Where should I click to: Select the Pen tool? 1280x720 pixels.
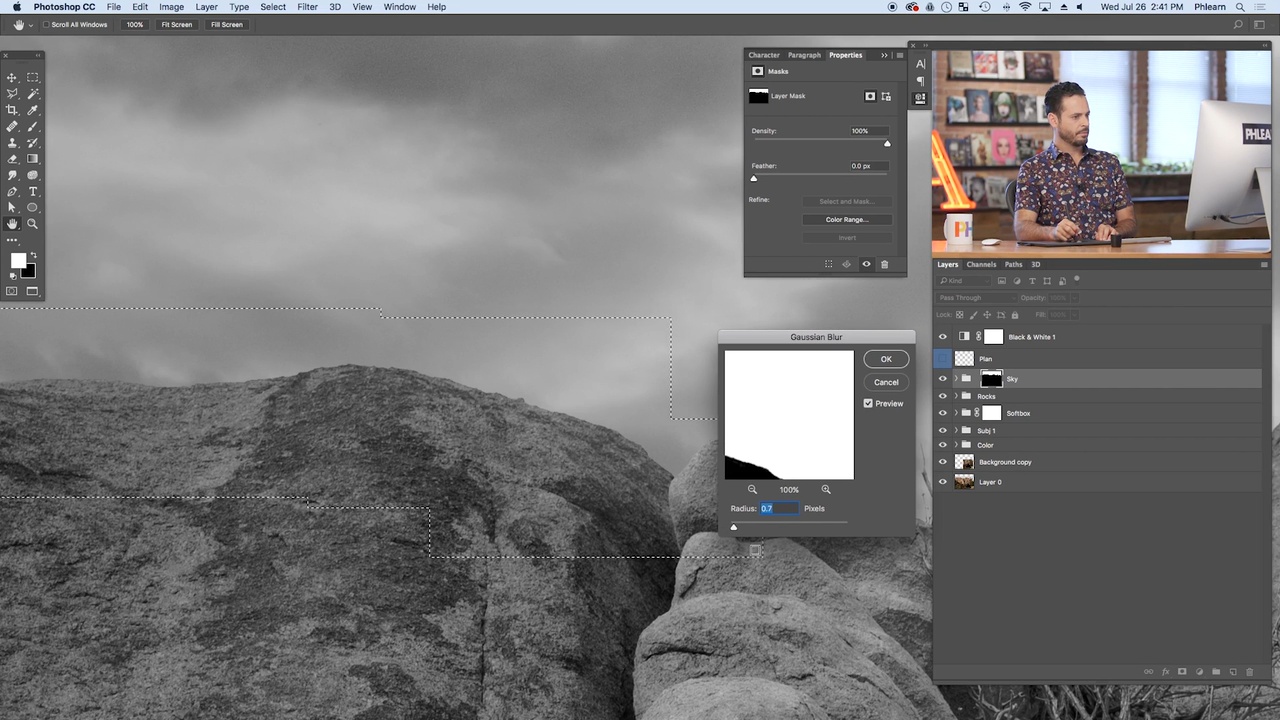click(12, 191)
